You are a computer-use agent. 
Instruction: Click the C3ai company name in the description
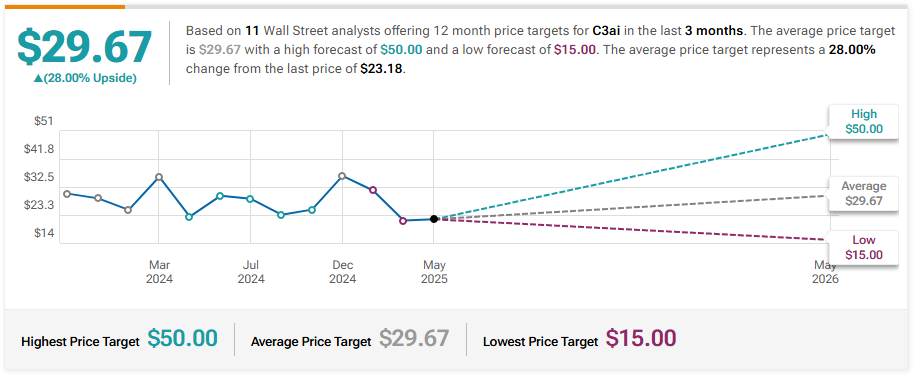[x=608, y=32]
